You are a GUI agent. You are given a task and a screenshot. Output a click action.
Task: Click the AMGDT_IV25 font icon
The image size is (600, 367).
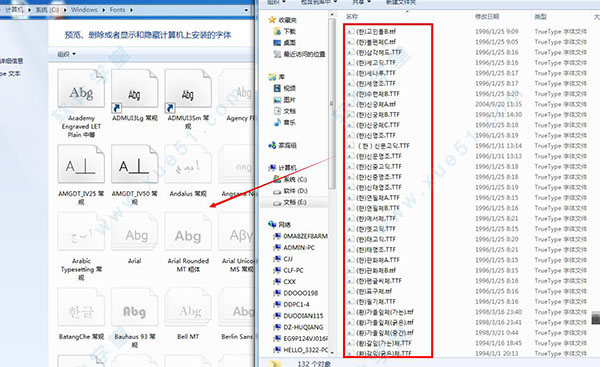(81, 165)
